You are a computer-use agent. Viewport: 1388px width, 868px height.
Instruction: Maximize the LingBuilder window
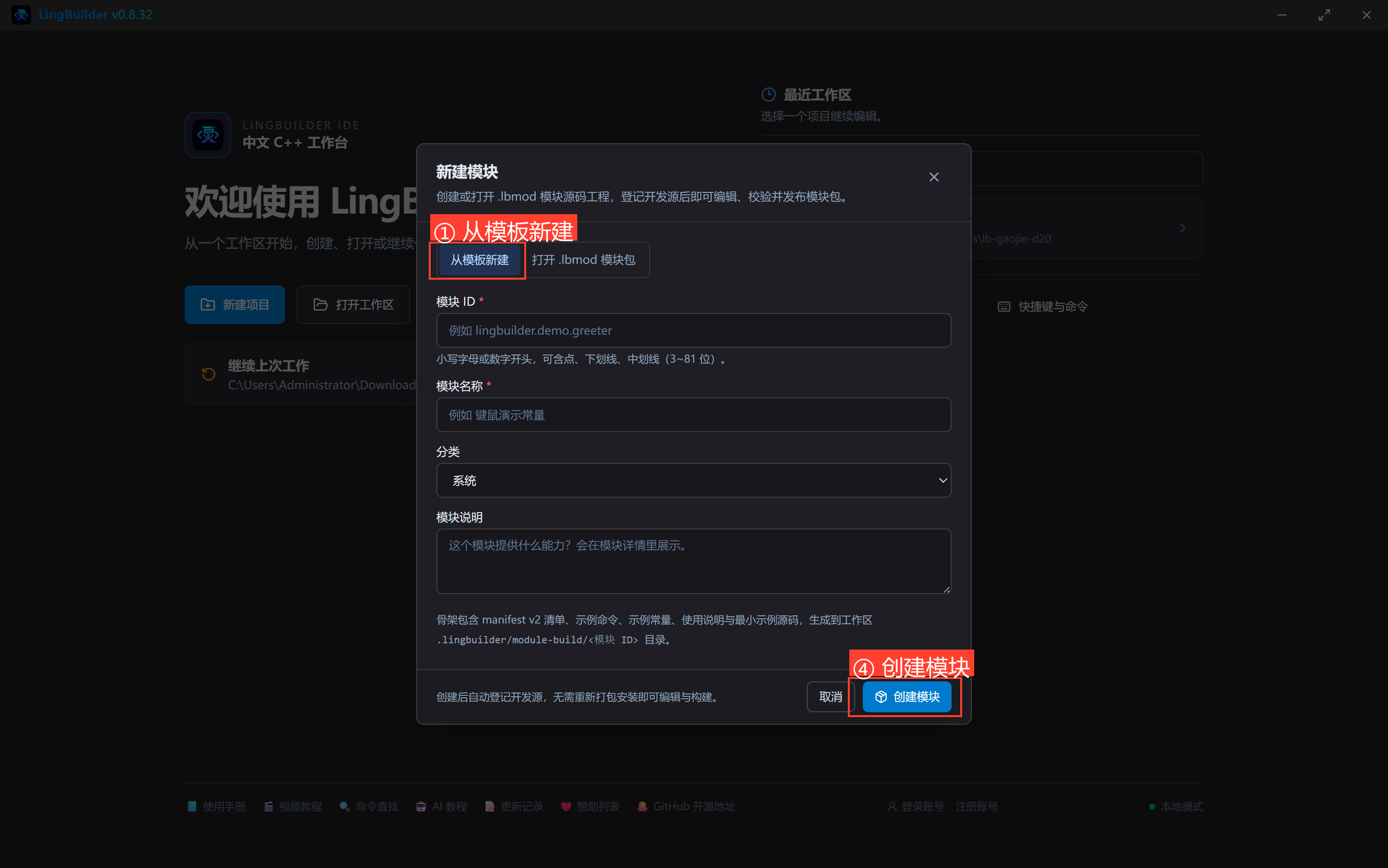[x=1324, y=15]
